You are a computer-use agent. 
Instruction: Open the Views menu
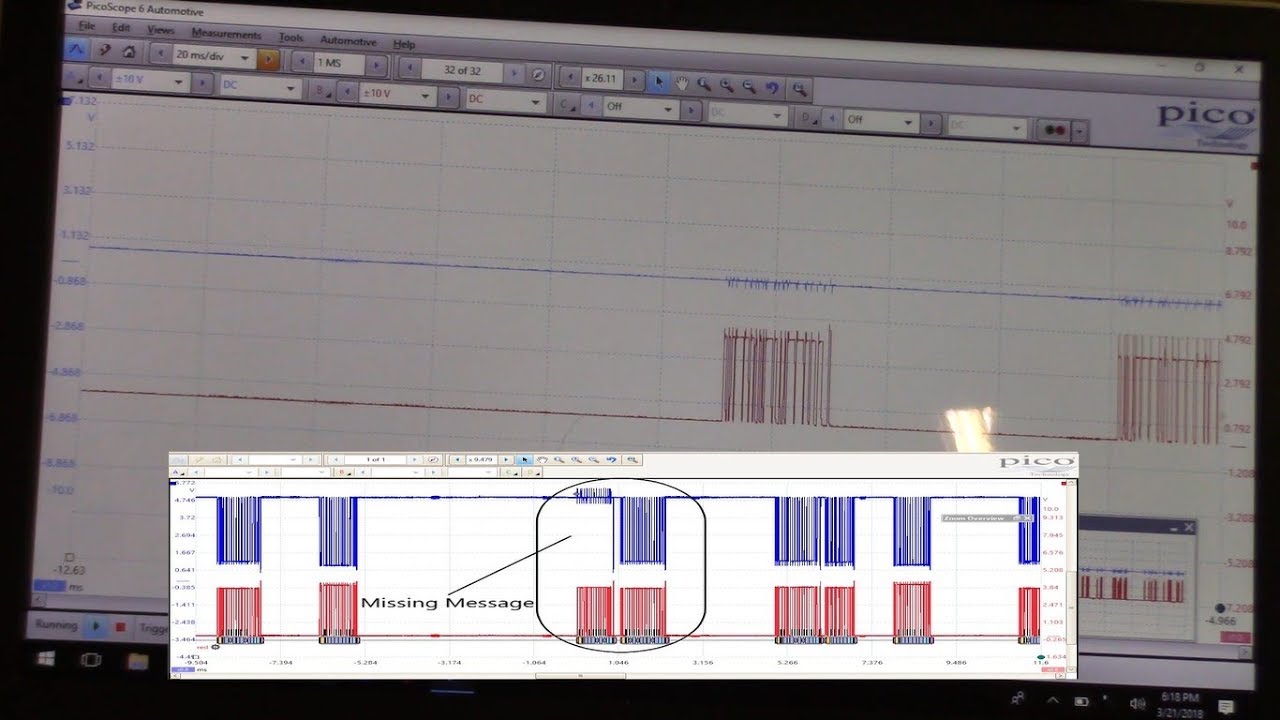click(x=161, y=30)
